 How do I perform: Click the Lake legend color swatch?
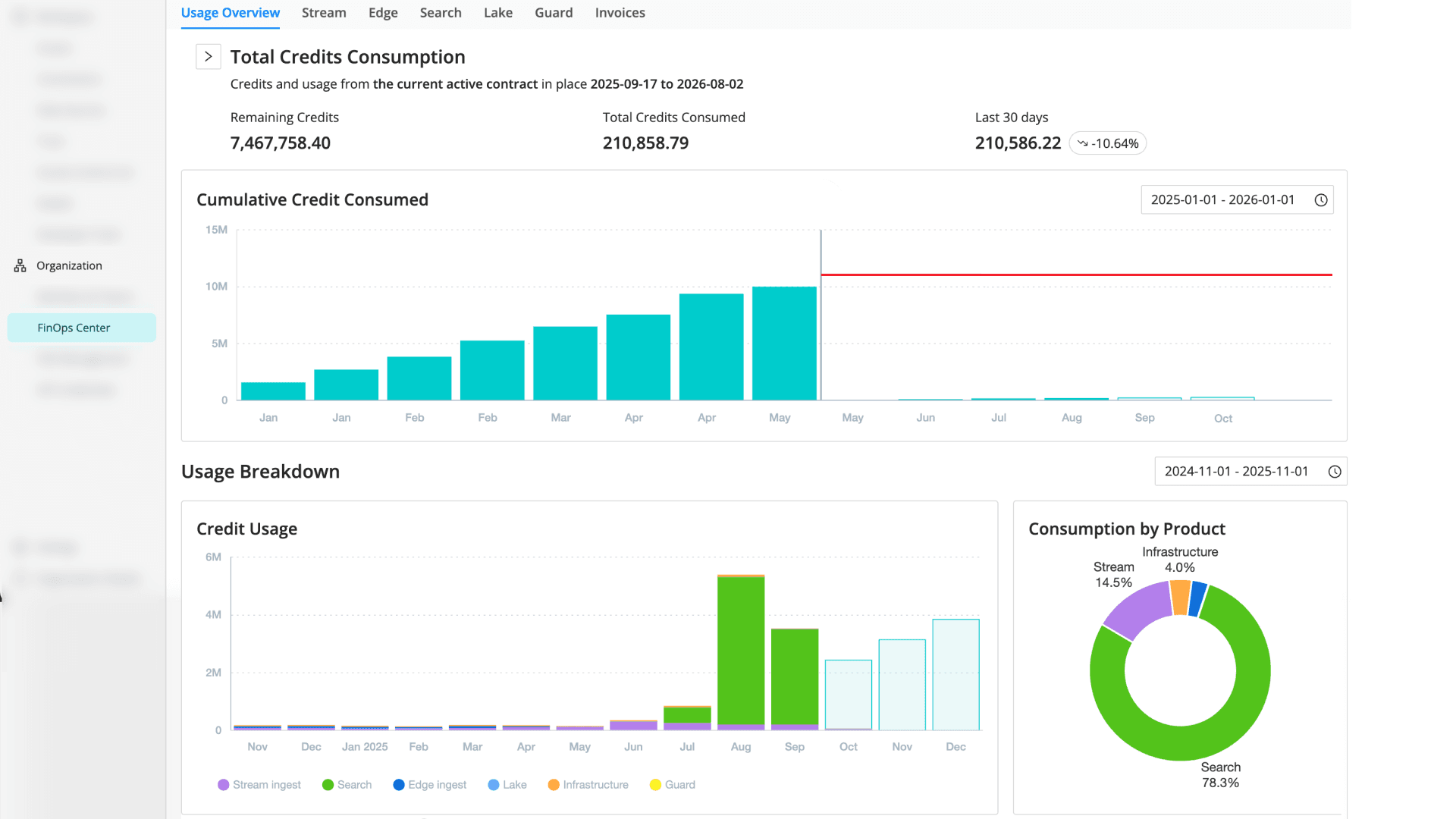click(494, 785)
